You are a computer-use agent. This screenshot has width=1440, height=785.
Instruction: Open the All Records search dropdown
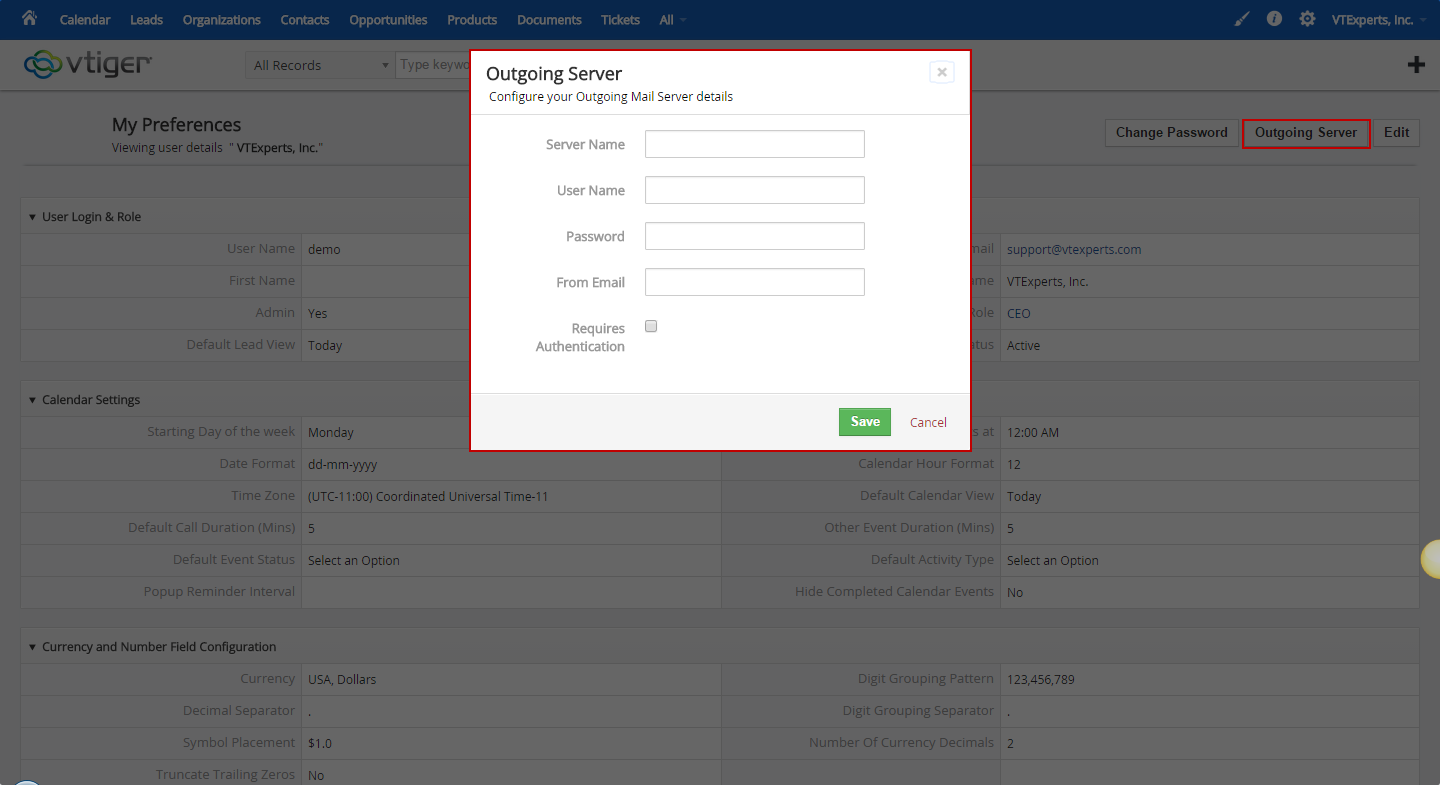pyautogui.click(x=320, y=65)
